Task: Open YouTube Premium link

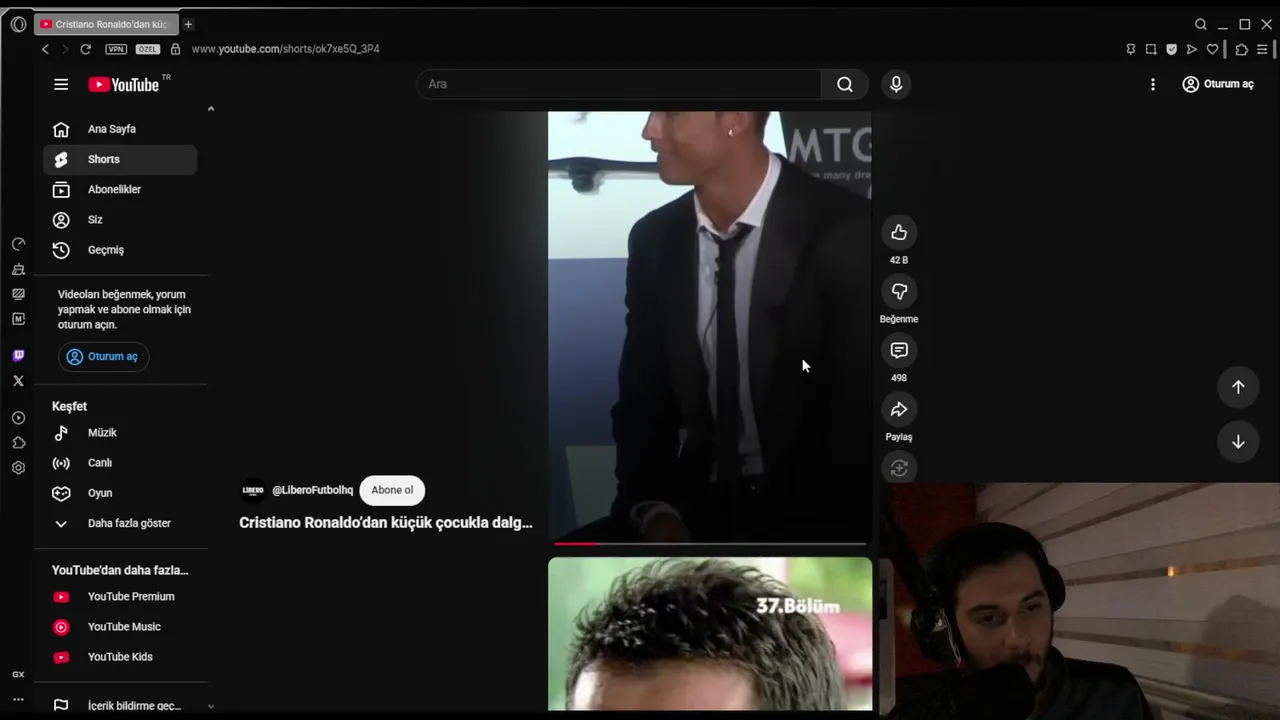Action: [120, 597]
